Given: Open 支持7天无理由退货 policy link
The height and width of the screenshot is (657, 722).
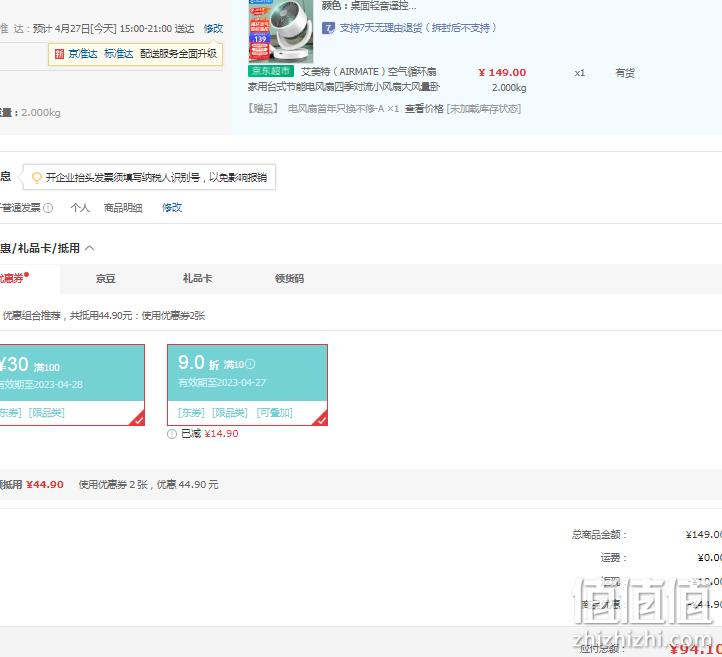Looking at the screenshot, I should (x=418, y=28).
